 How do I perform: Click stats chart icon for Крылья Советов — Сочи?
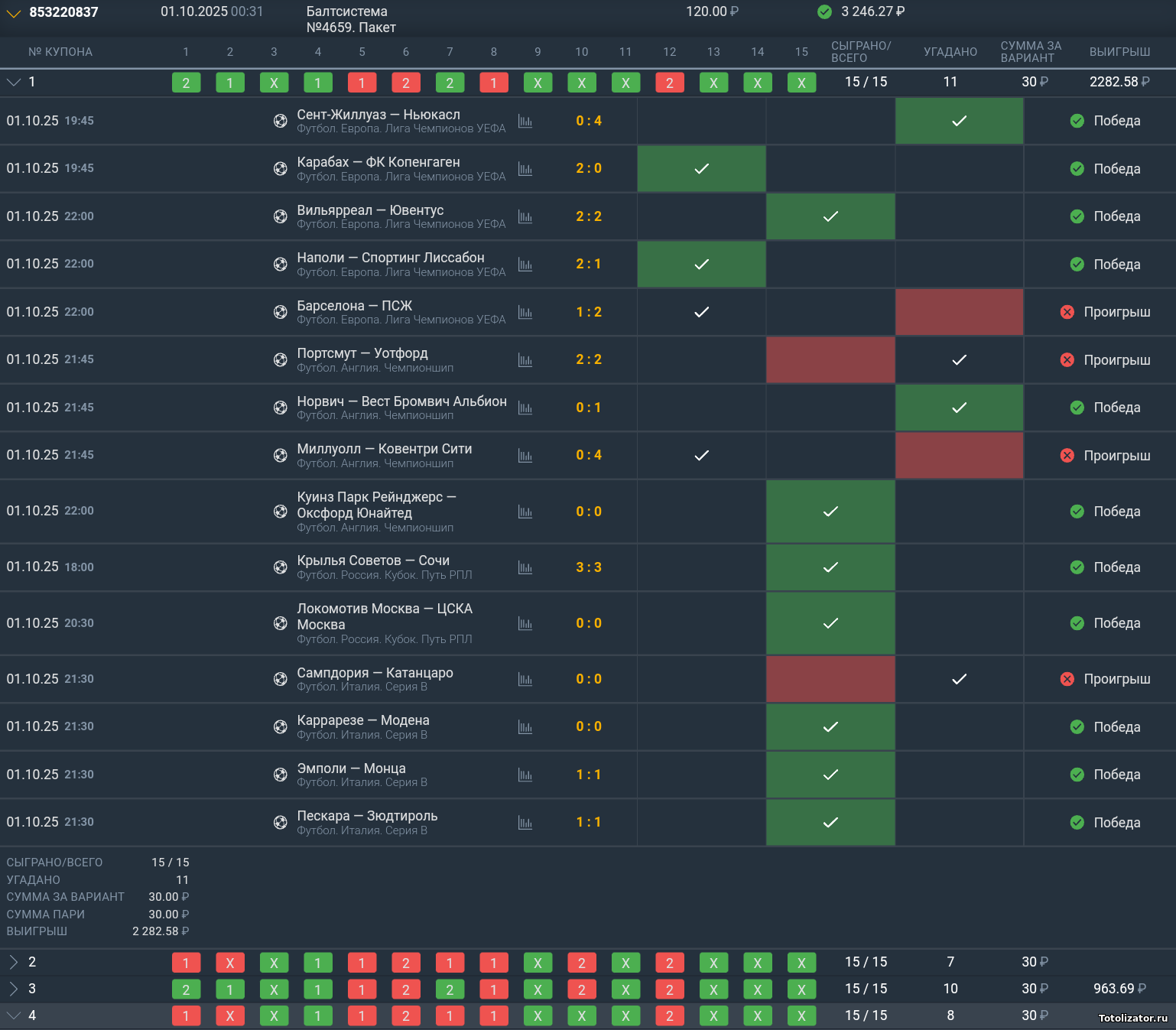[x=525, y=567]
